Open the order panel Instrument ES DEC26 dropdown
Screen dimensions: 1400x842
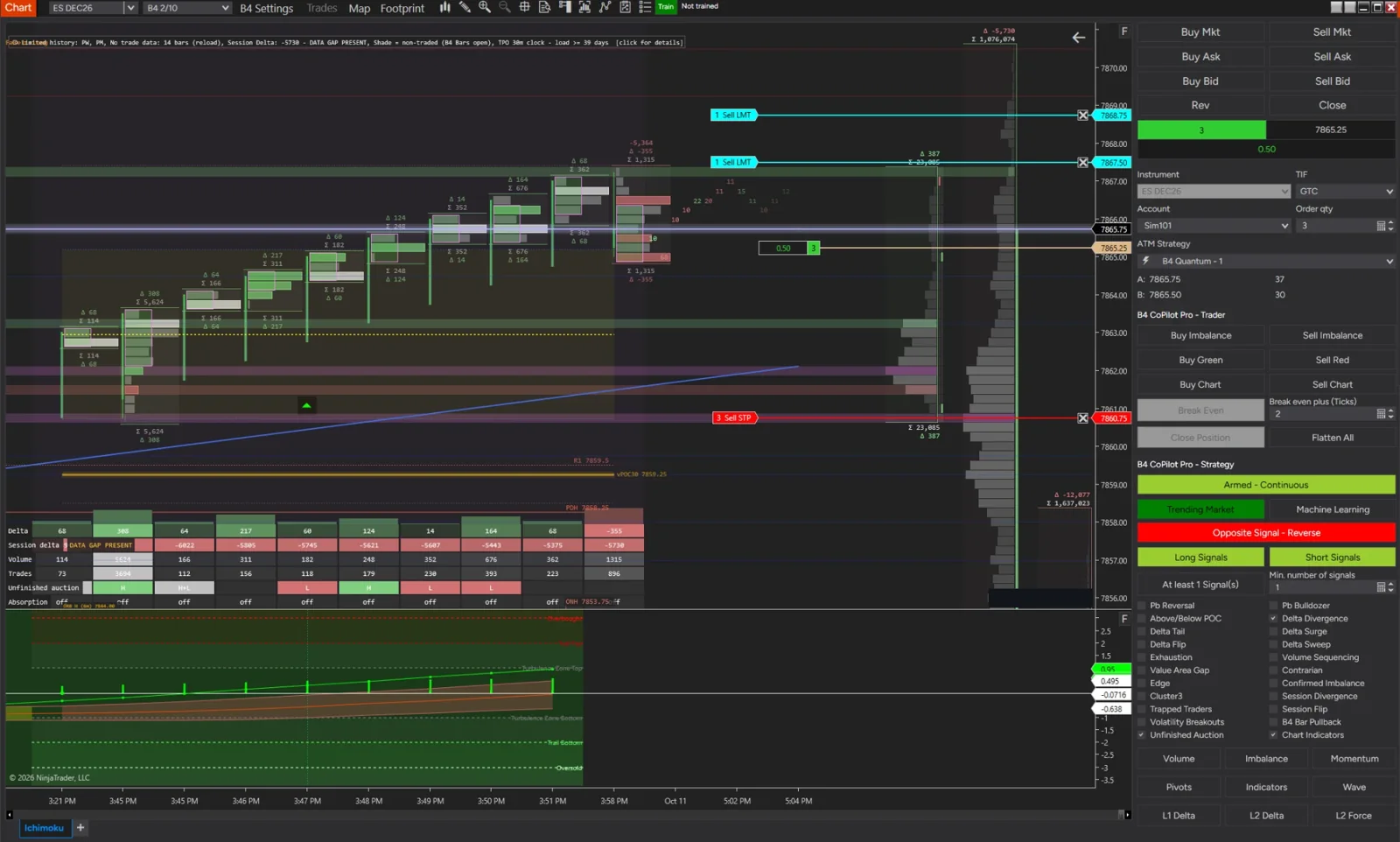(1214, 192)
